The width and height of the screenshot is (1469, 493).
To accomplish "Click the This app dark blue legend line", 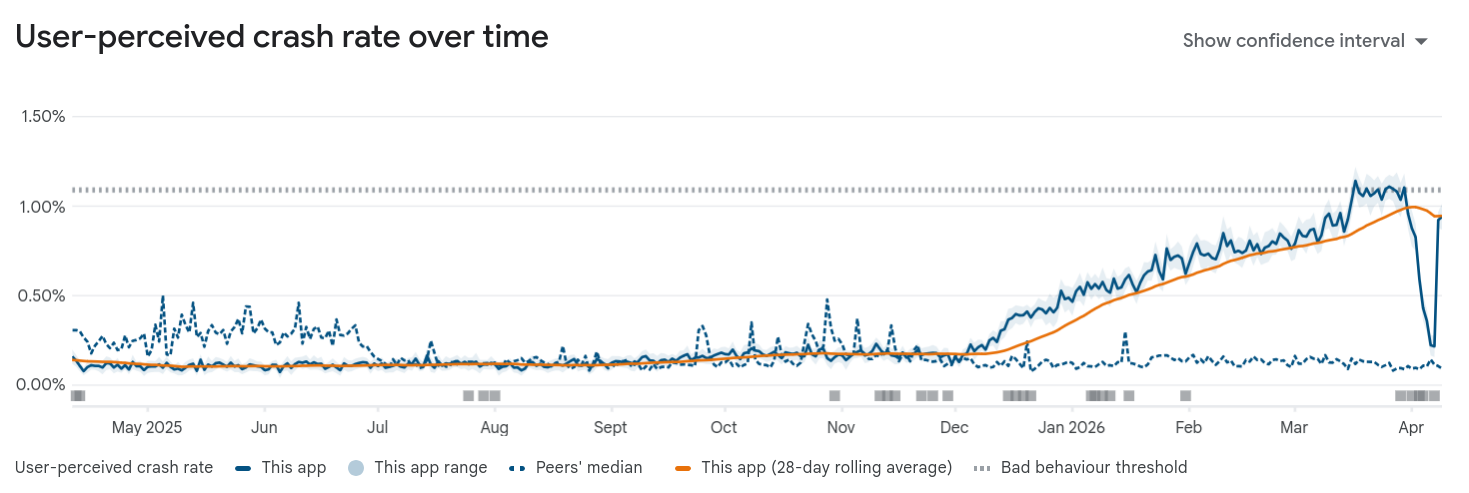I will (241, 467).
